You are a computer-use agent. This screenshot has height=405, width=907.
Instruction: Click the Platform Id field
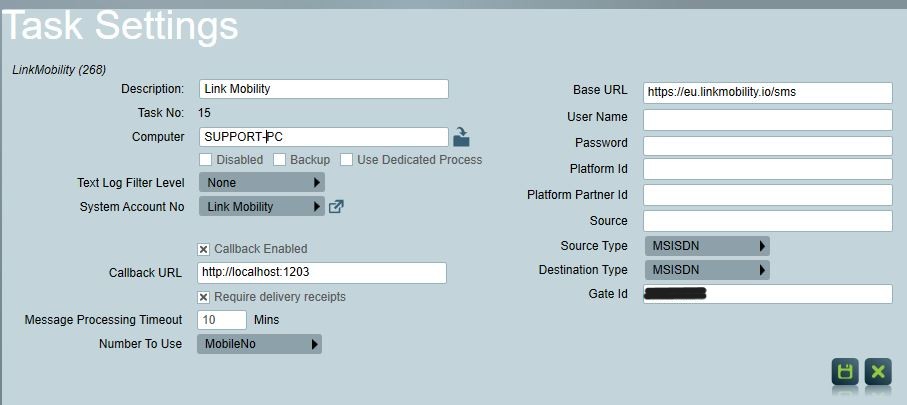[768, 169]
